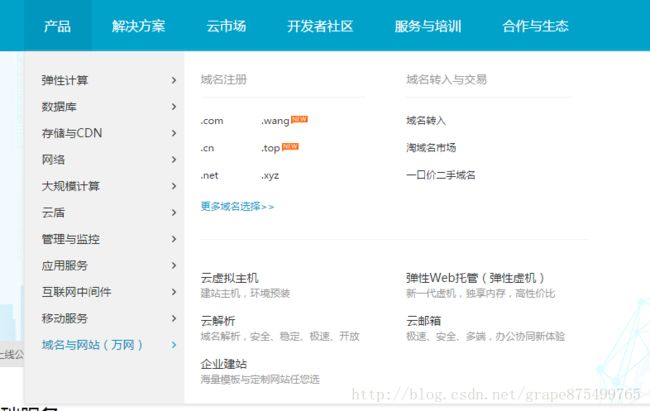Image resolution: width=650 pixels, height=411 pixels.
Task: Click the .com domain link
Action: [x=212, y=121]
